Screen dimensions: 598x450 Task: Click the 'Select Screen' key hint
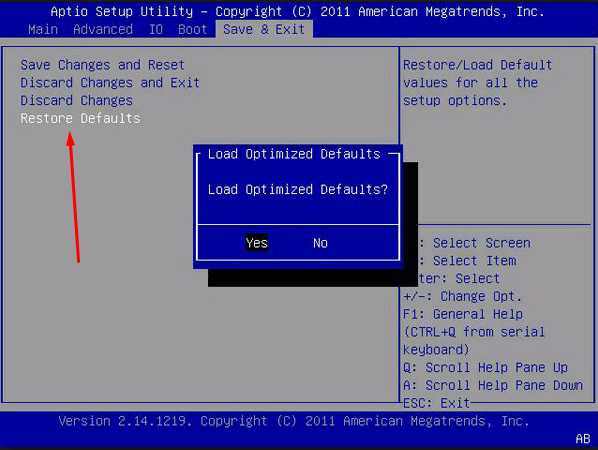coord(482,243)
